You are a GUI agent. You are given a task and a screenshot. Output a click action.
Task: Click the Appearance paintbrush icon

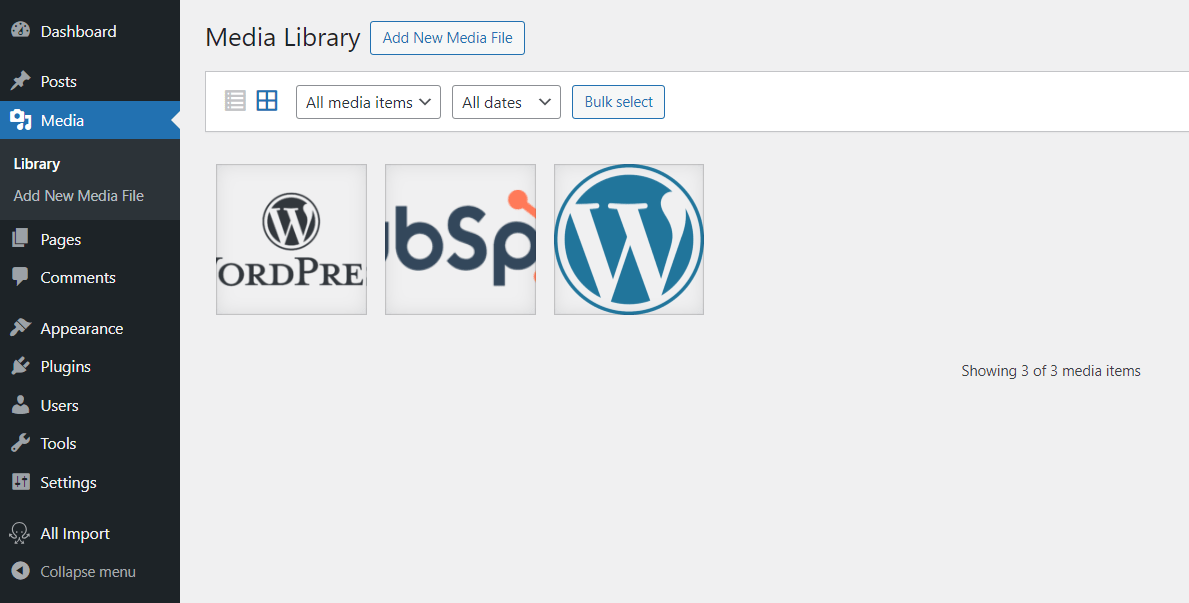pos(20,328)
